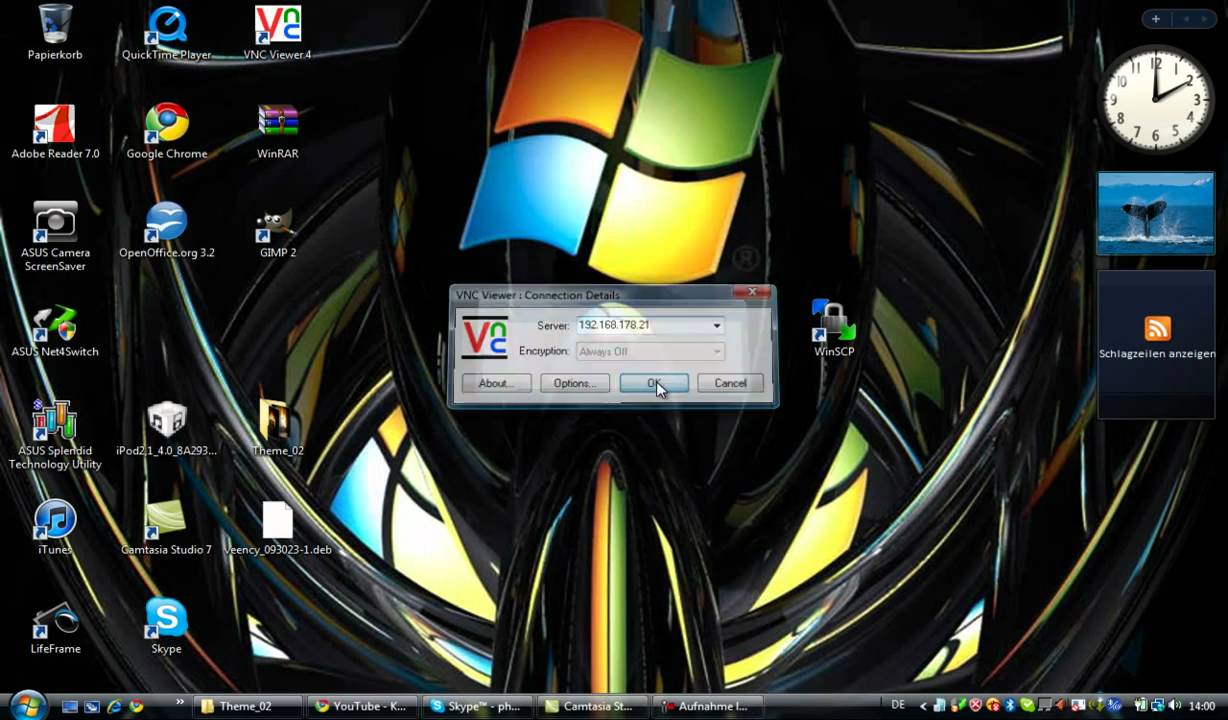1228x720 pixels.
Task: Click the sidebar previous gadgets arrow
Action: click(x=1187, y=19)
